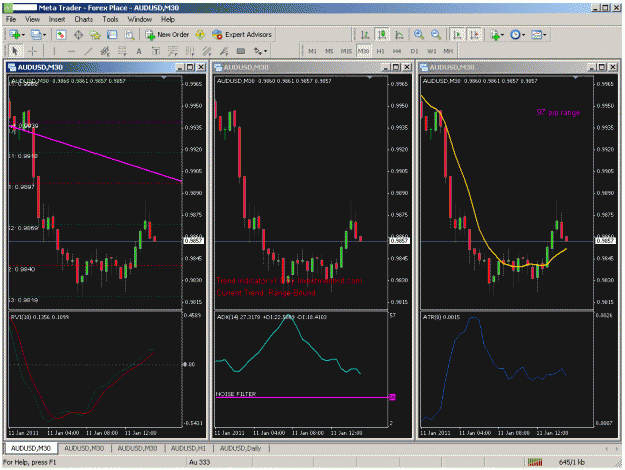Select the horizontal line drawing tool
The height and width of the screenshot is (470, 625).
[71, 51]
